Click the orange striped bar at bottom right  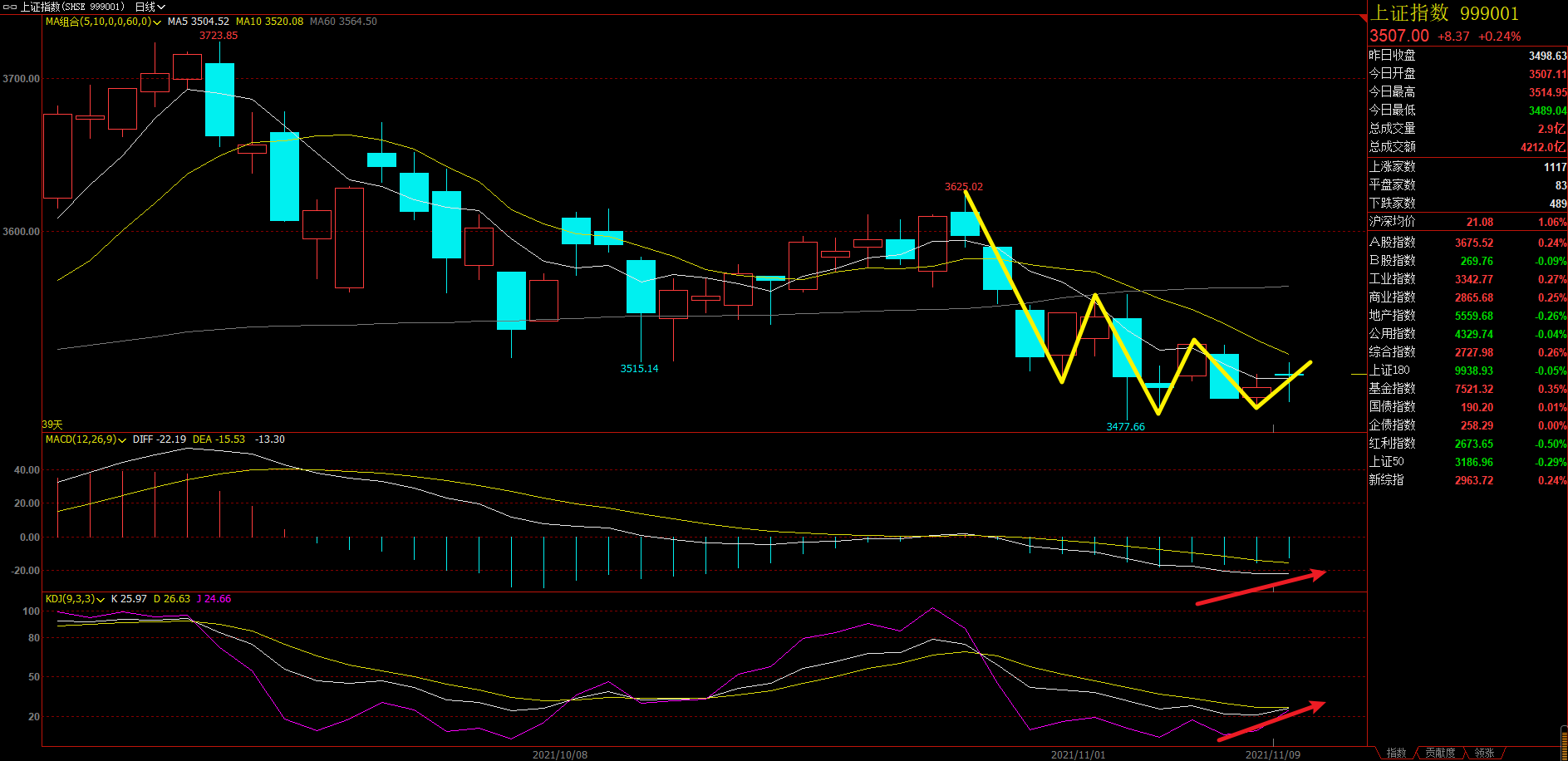pyautogui.click(x=1564, y=742)
